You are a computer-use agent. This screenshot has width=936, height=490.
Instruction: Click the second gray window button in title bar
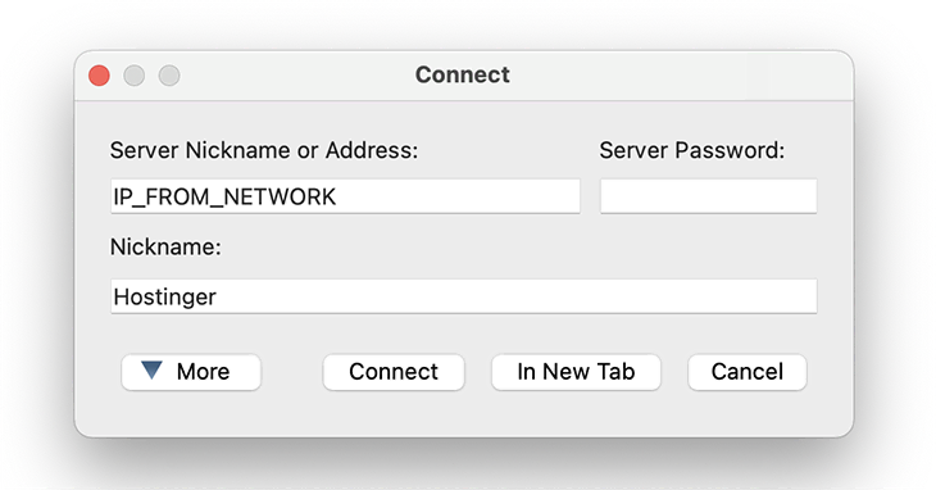[x=169, y=75]
